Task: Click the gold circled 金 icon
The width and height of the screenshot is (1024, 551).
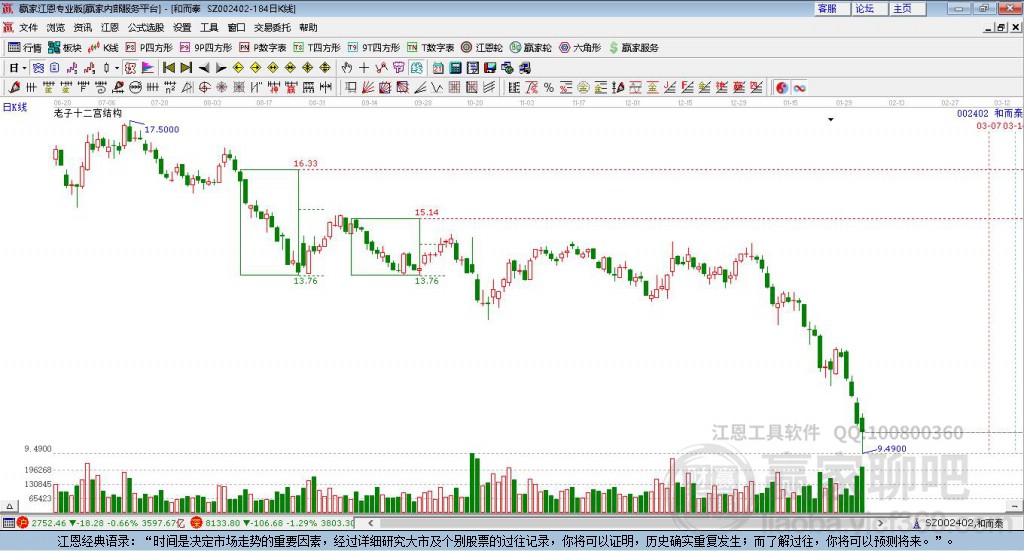Action: click(x=583, y=87)
